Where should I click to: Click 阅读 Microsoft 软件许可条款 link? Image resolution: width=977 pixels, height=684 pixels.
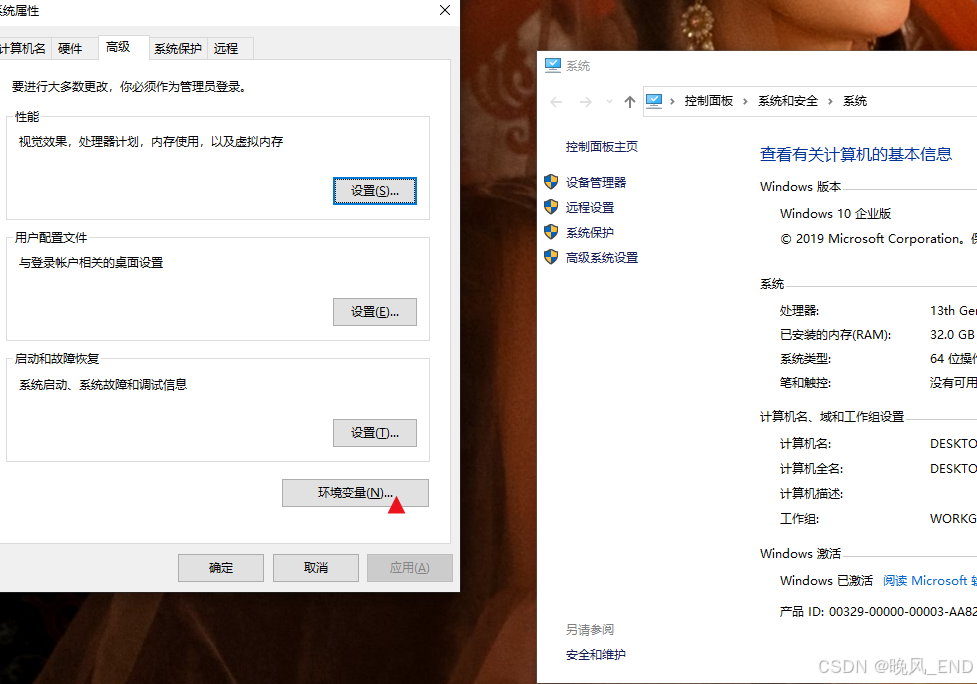coord(928,580)
